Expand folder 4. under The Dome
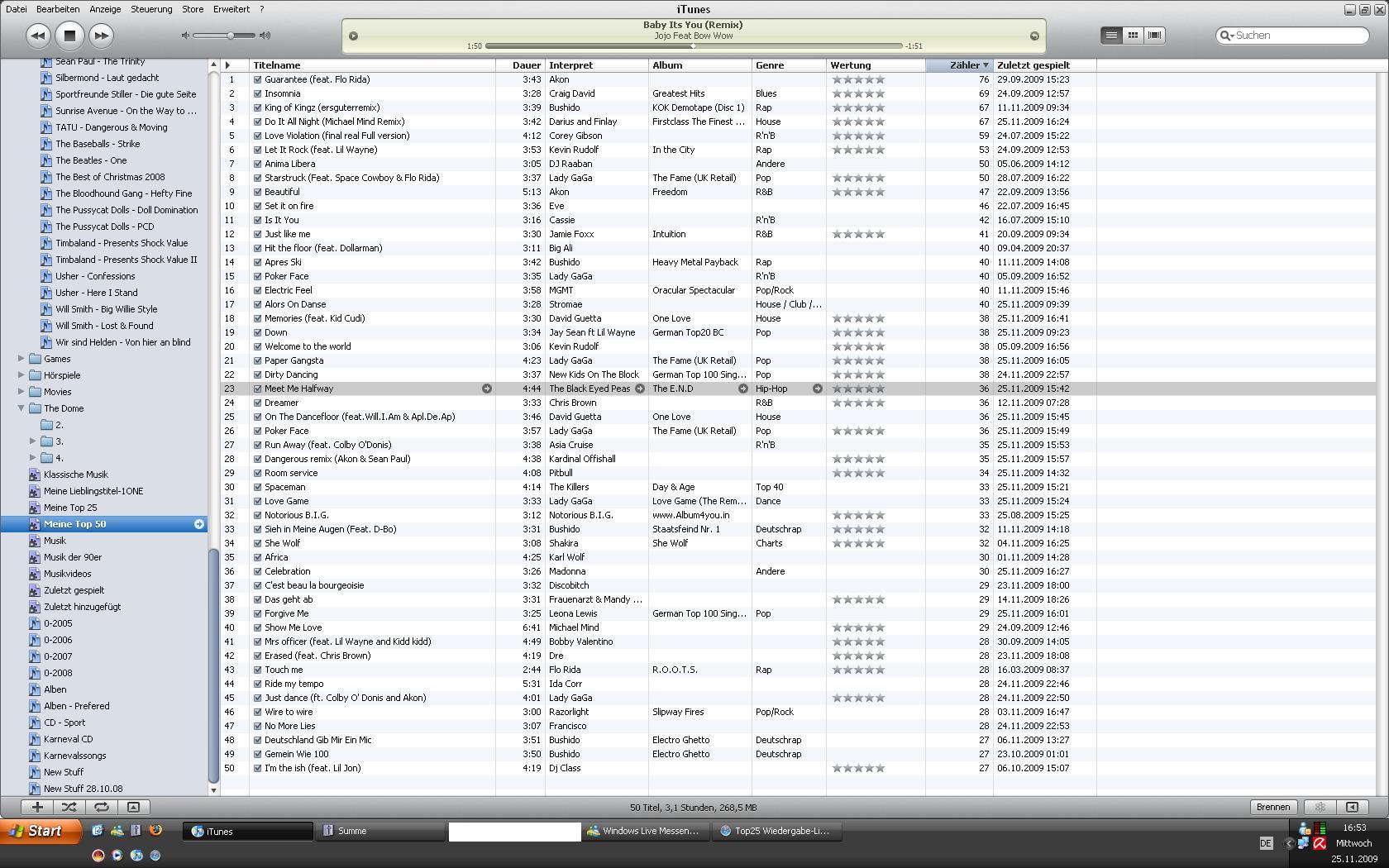Viewport: 1389px width, 868px height. pyautogui.click(x=33, y=458)
